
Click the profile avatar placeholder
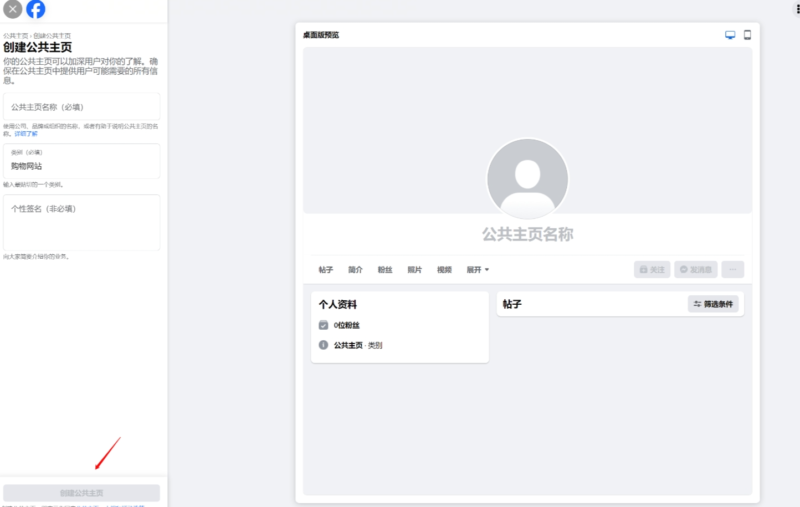(x=528, y=179)
